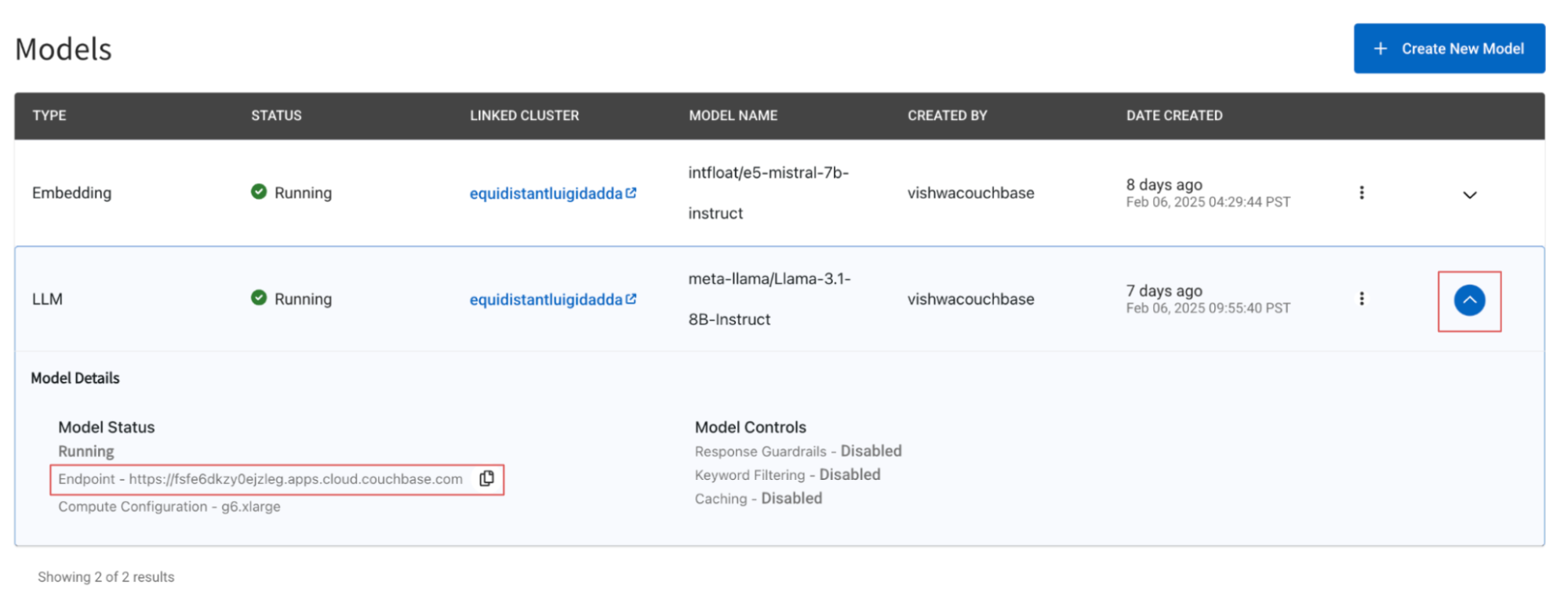Screen dimensions: 1568x596
Task: Copy the model endpoint URL
Action: pyautogui.click(x=486, y=478)
